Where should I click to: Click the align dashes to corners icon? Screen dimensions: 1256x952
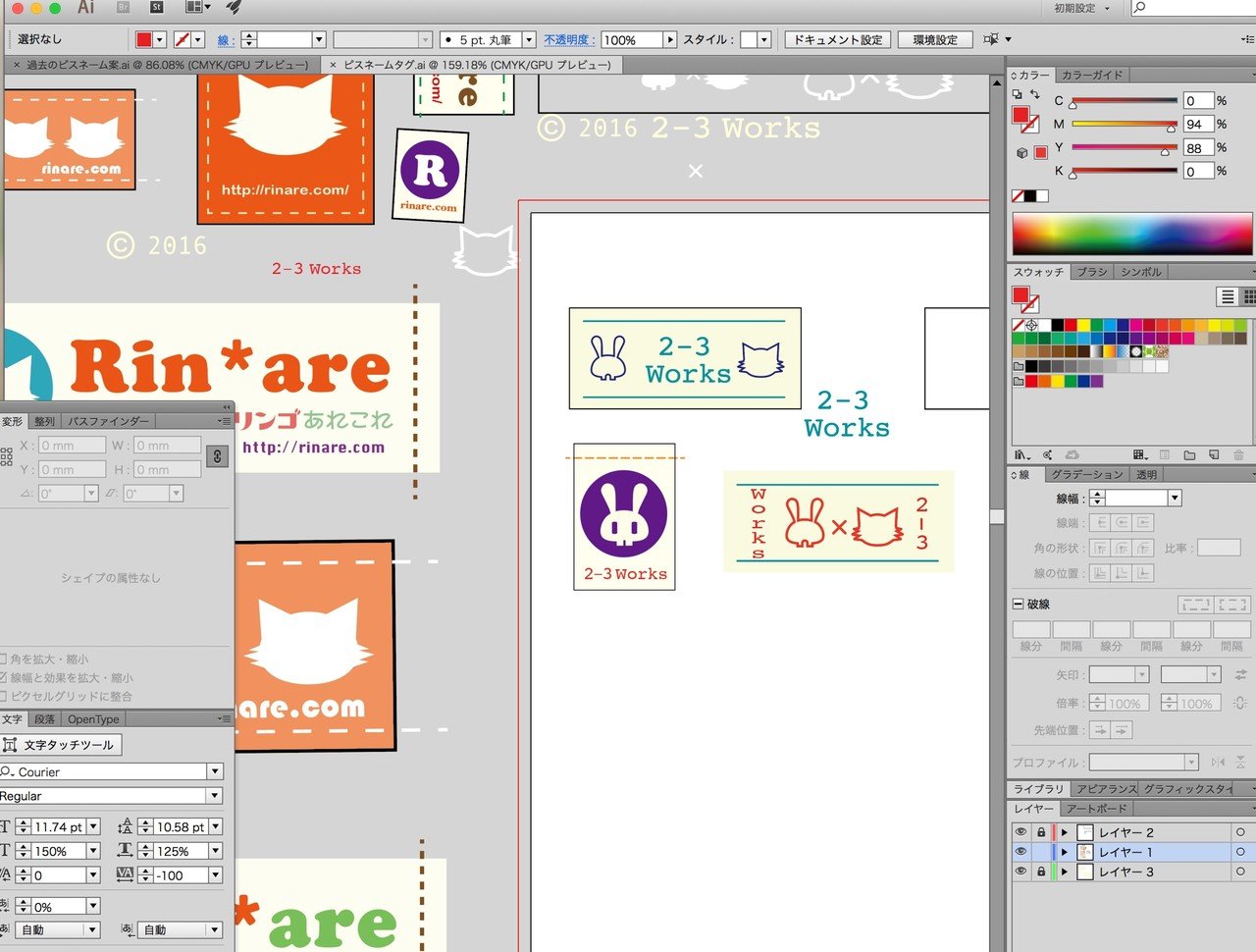(x=1233, y=605)
